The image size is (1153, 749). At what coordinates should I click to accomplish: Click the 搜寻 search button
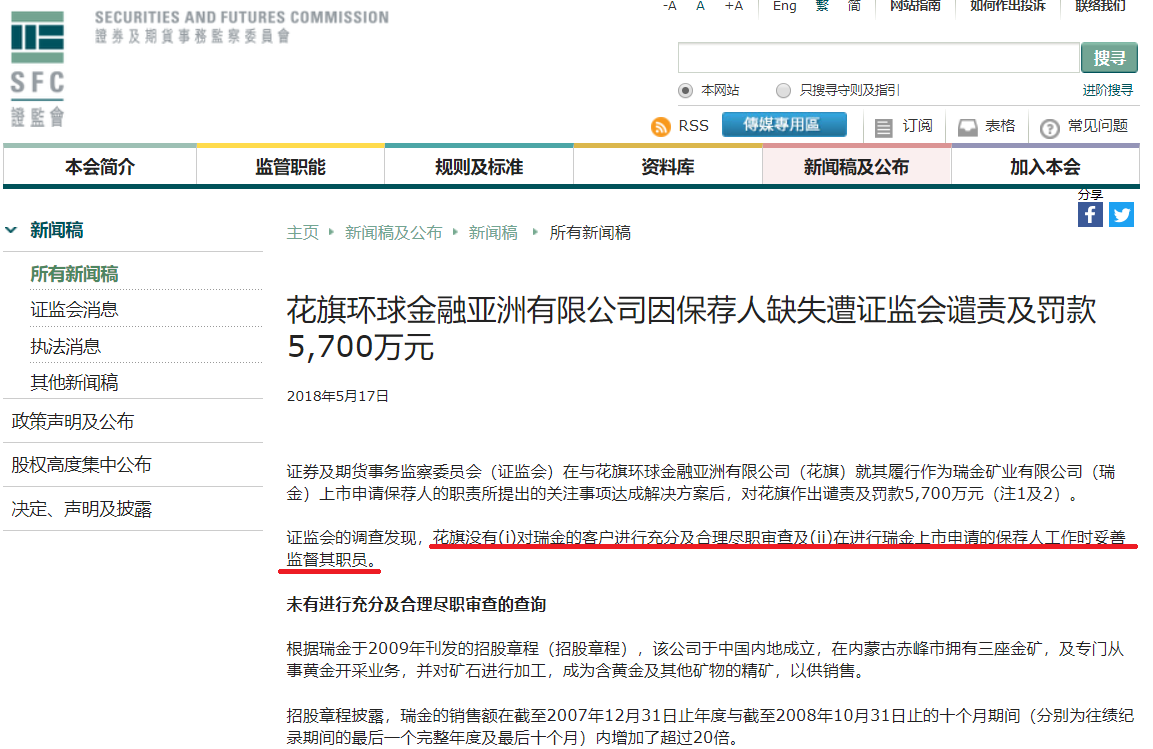click(x=1109, y=58)
